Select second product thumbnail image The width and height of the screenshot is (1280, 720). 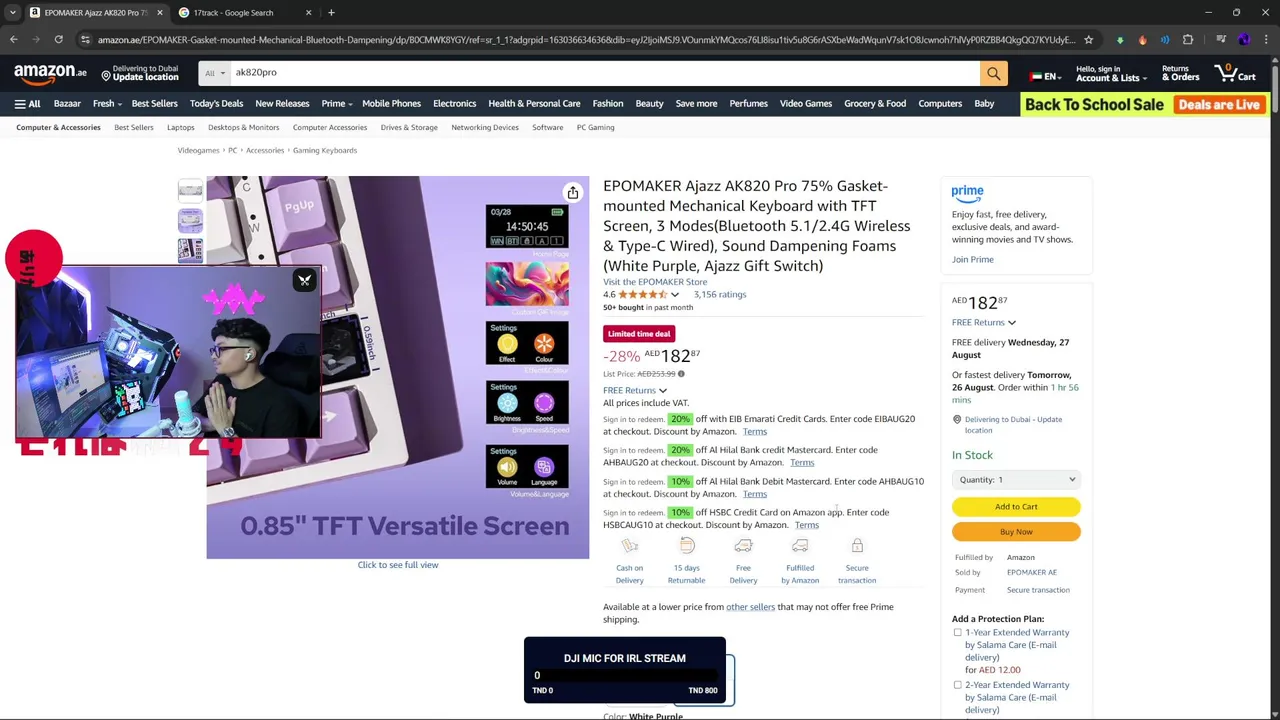tap(190, 220)
